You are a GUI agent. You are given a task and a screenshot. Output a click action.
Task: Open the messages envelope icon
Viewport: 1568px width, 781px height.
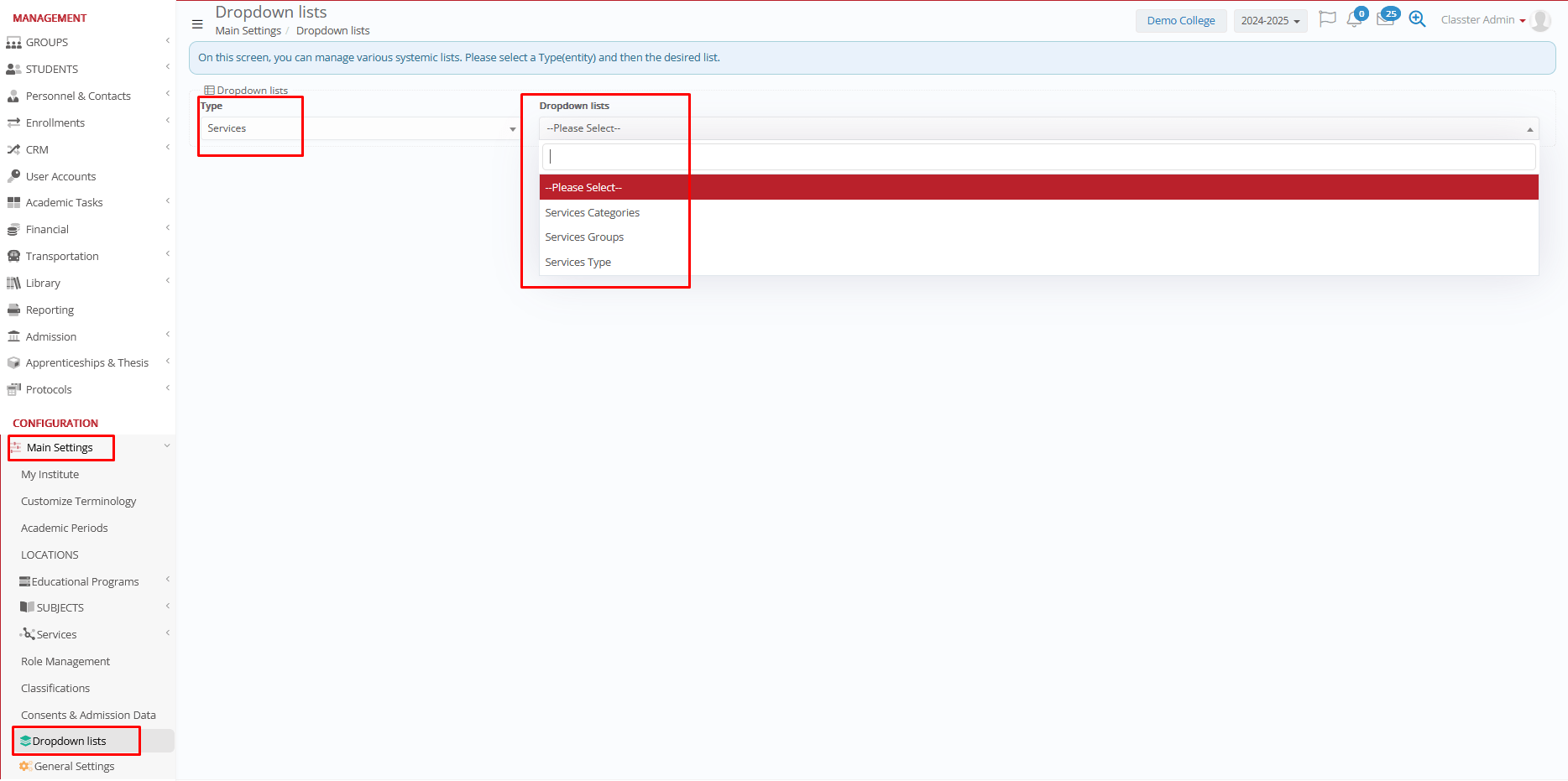point(1385,19)
